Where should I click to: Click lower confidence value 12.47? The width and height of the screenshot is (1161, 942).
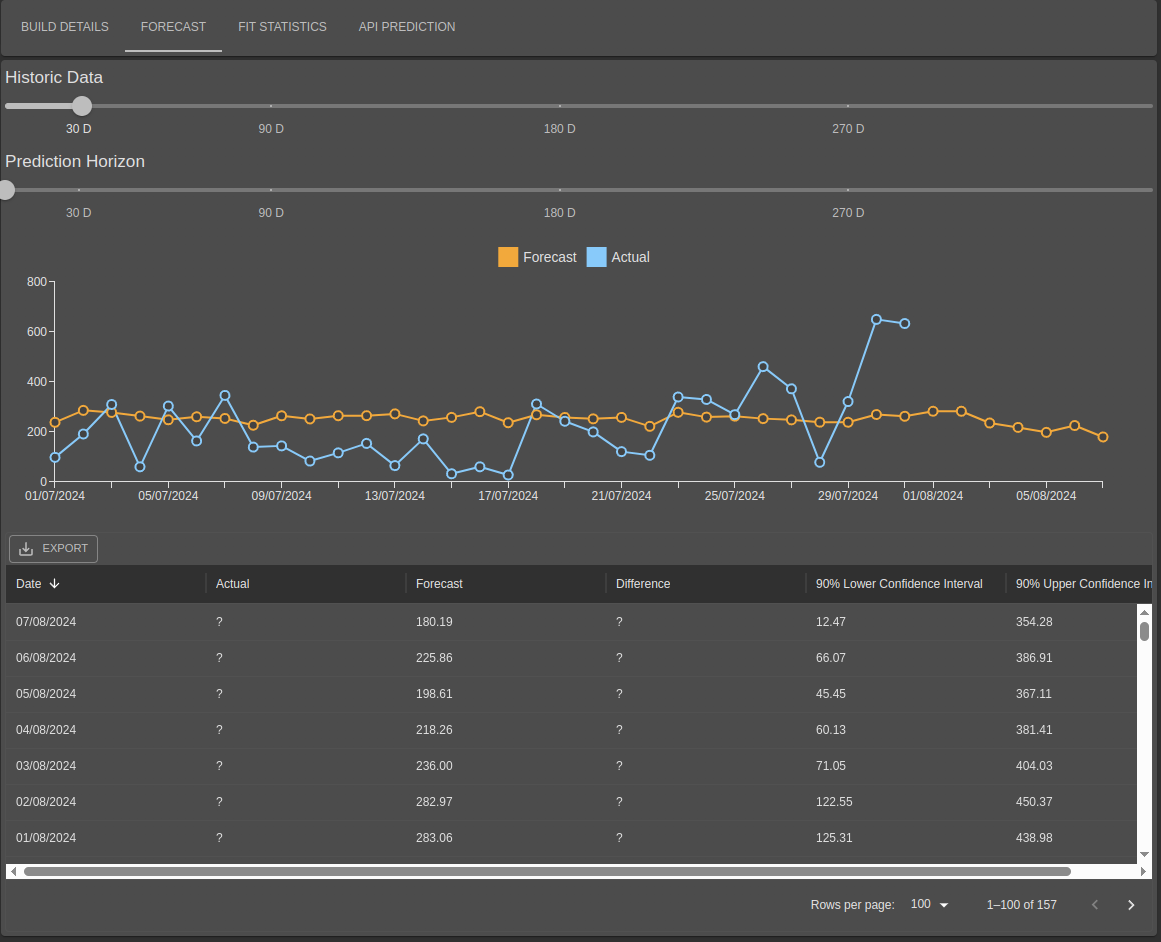pos(831,622)
